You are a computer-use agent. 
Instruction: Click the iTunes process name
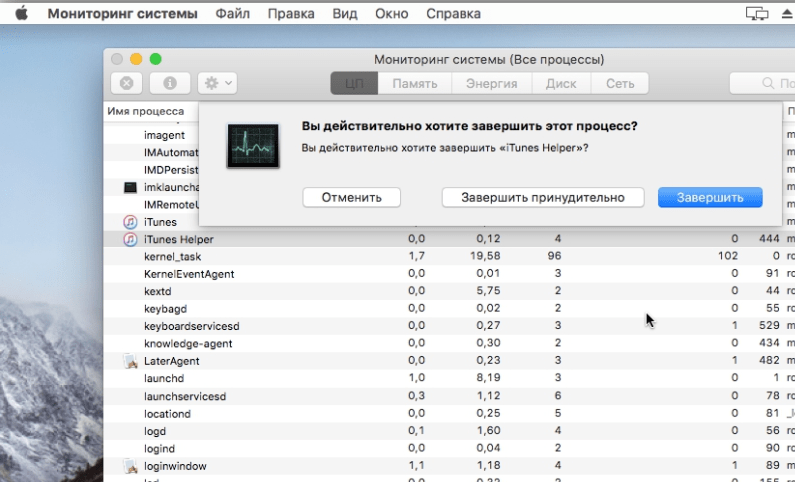160,222
